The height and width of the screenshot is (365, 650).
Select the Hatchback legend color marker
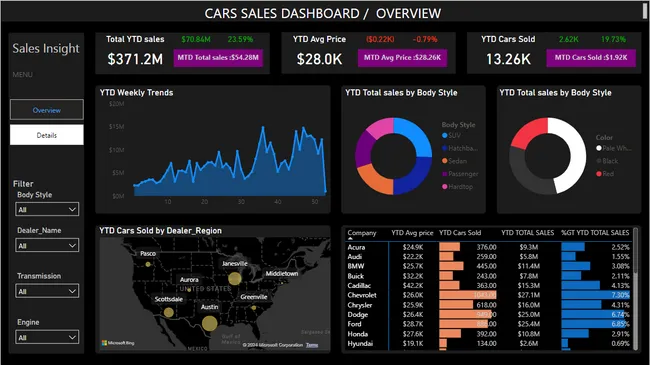click(x=445, y=148)
